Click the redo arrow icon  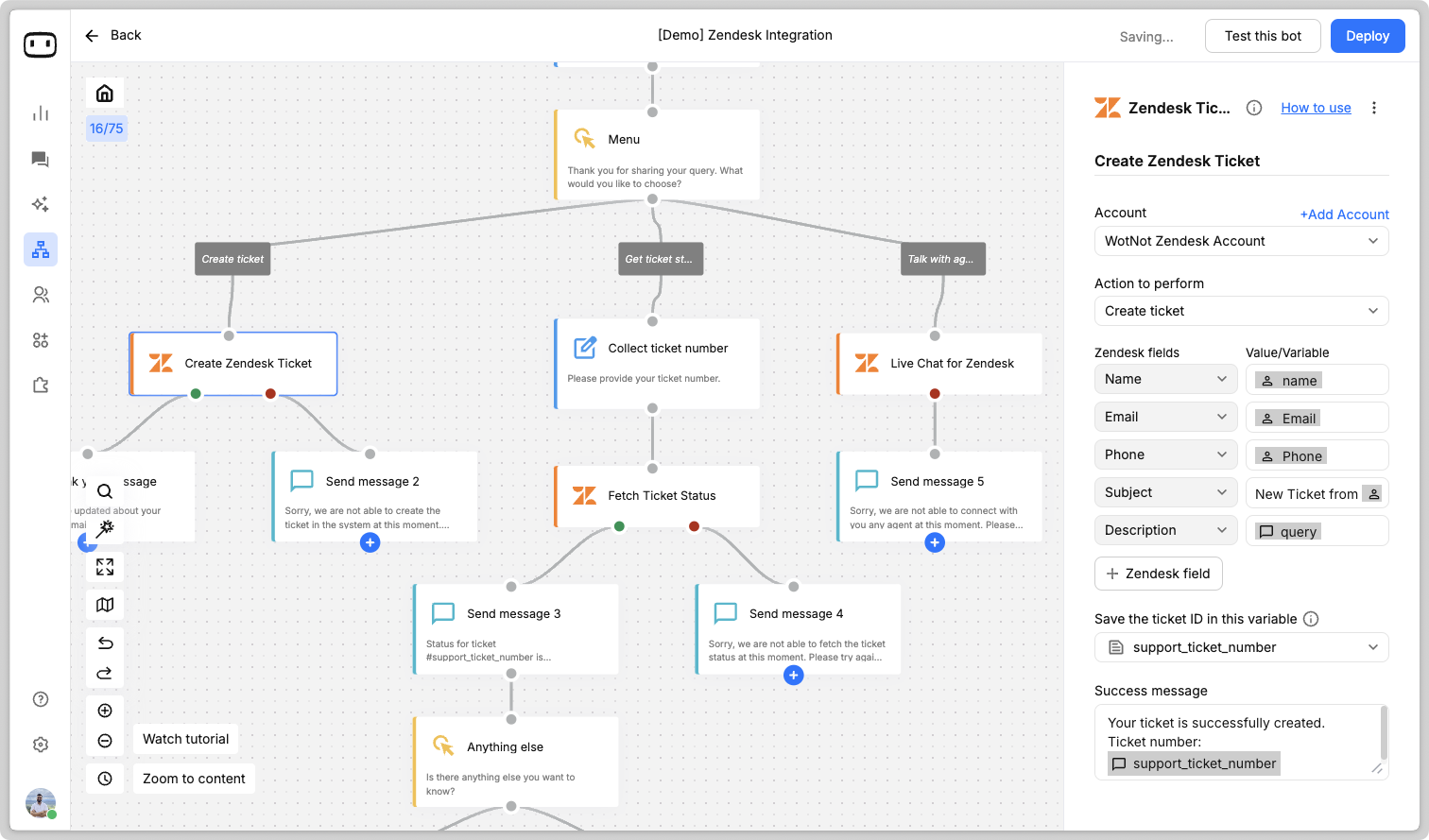click(x=105, y=674)
